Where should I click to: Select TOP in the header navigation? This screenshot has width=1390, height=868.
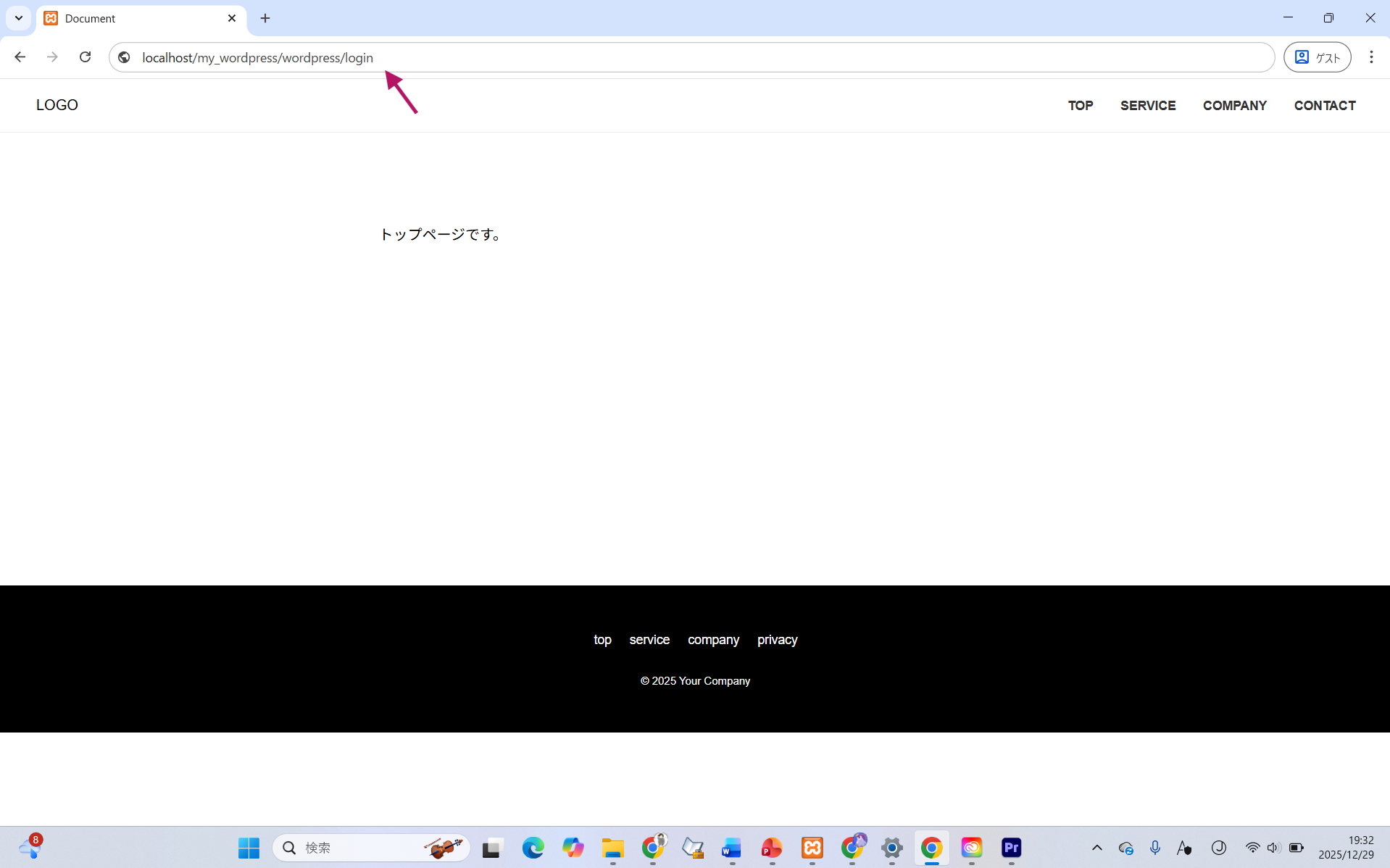1080,106
